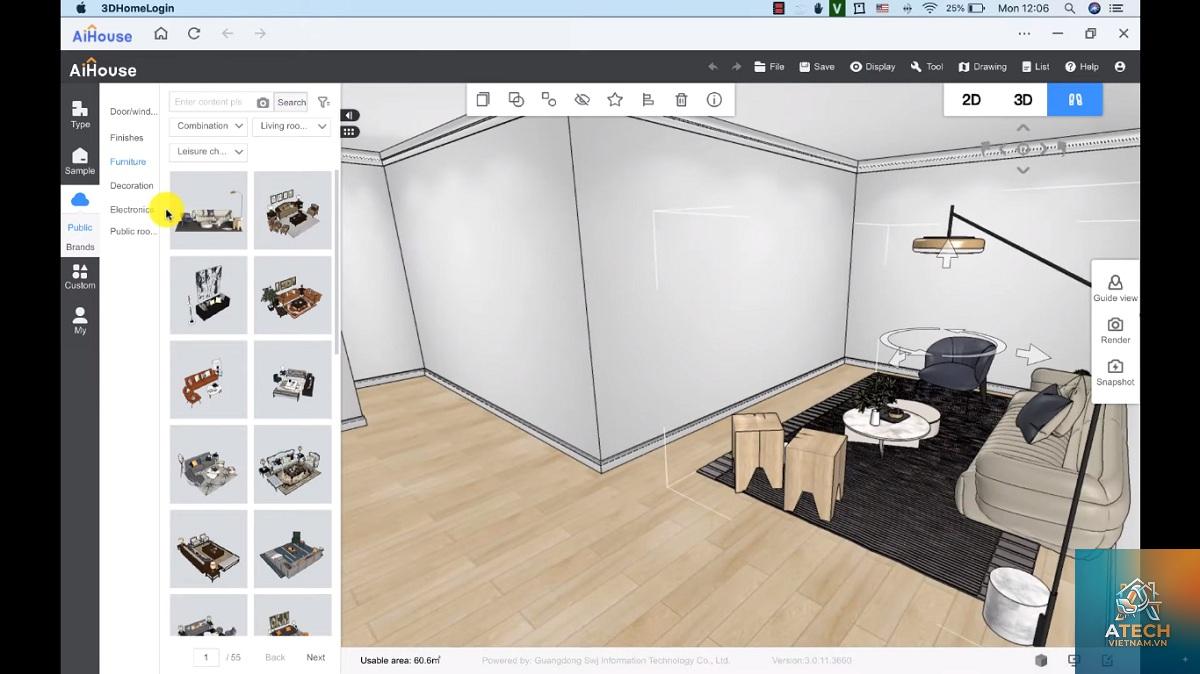The height and width of the screenshot is (674, 1200).
Task: Tilt camera up with chevron
Action: [x=1023, y=128]
